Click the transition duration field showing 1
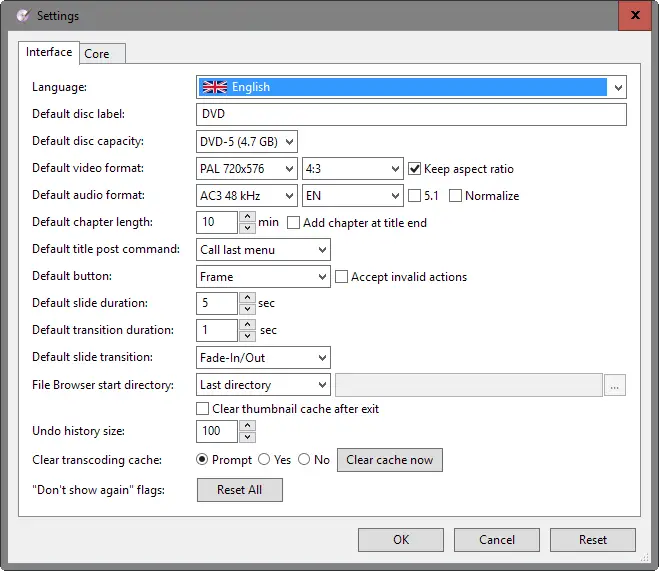The height and width of the screenshot is (571, 659). [217, 330]
